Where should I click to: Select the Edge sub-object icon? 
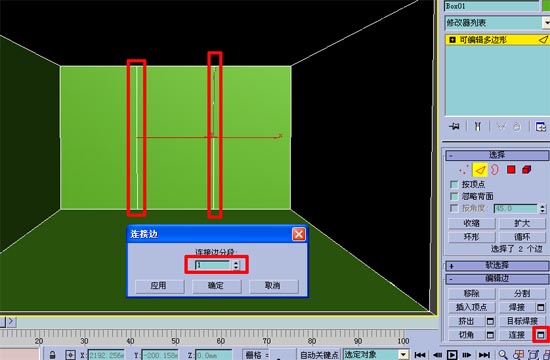pos(479,170)
